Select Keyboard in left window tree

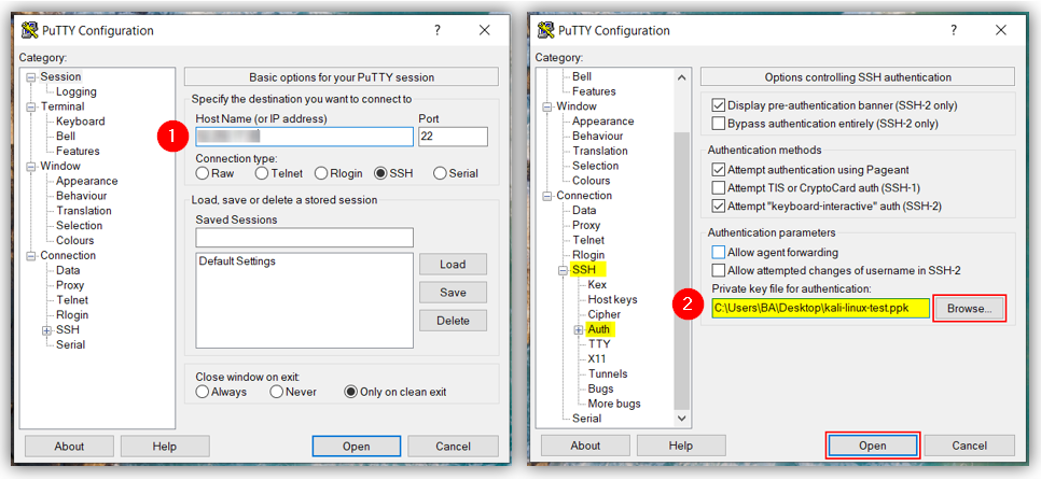coord(80,122)
